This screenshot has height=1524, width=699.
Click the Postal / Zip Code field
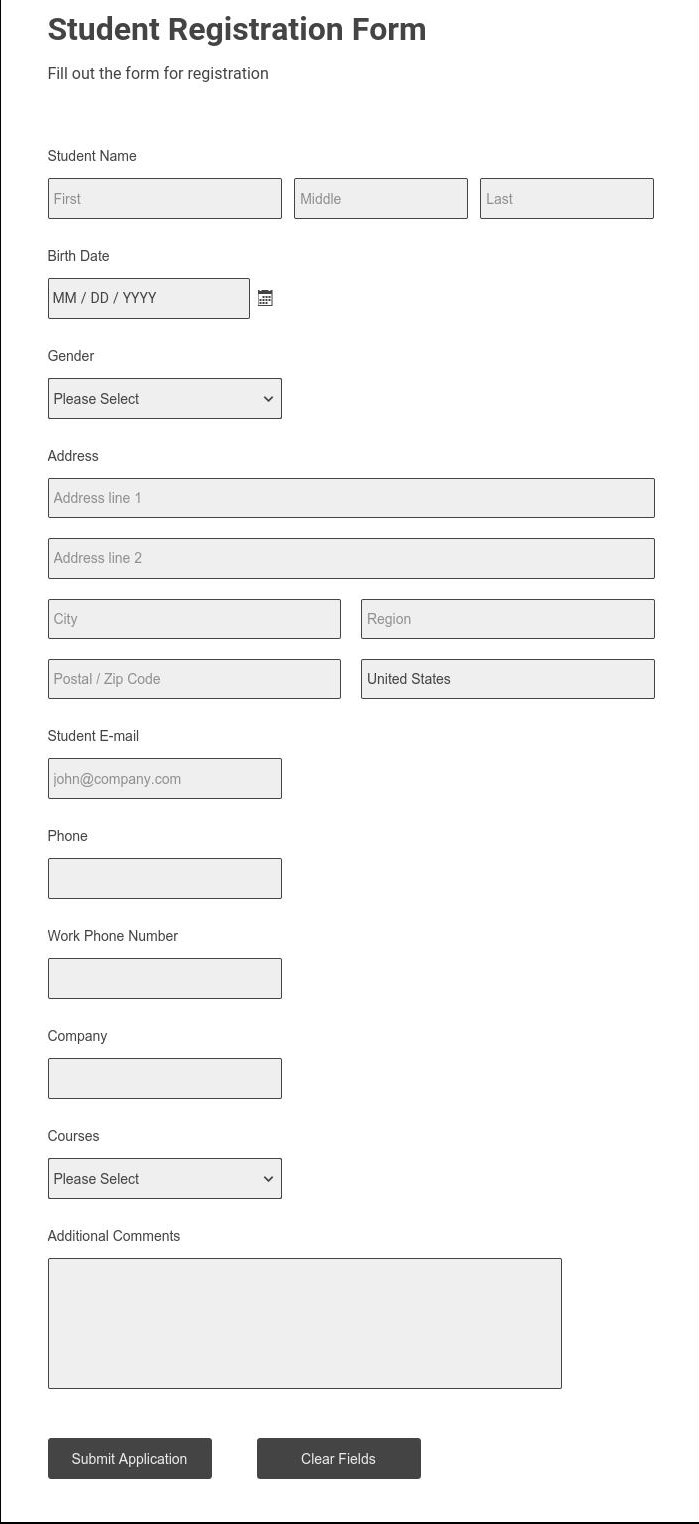[194, 678]
